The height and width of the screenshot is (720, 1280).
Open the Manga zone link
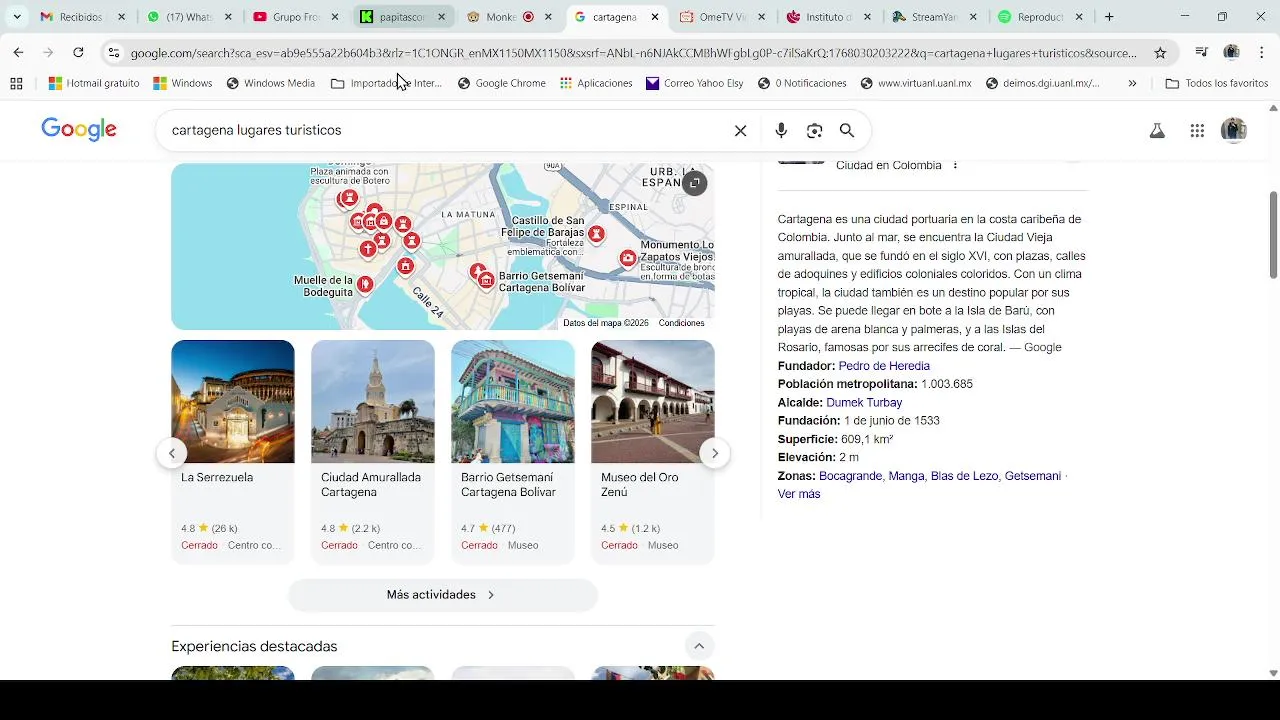click(906, 476)
